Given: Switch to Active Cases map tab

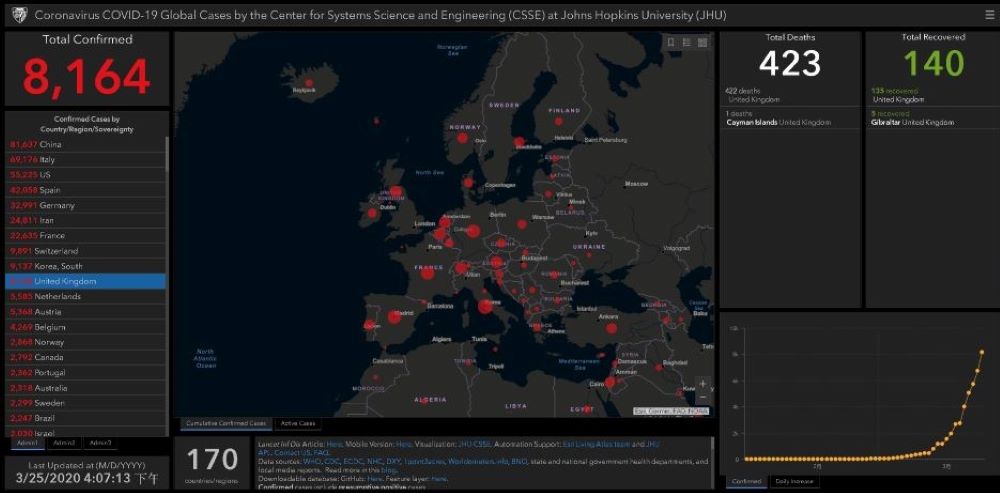Looking at the screenshot, I should (297, 424).
